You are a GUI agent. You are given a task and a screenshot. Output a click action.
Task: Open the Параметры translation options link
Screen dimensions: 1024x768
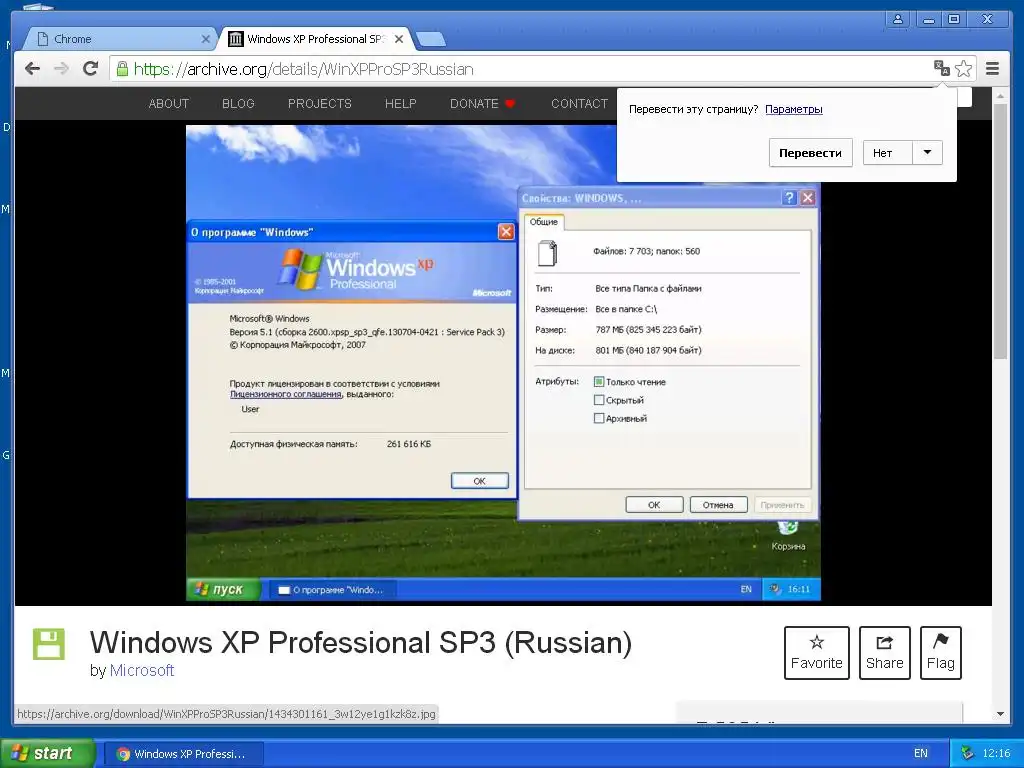pos(793,109)
